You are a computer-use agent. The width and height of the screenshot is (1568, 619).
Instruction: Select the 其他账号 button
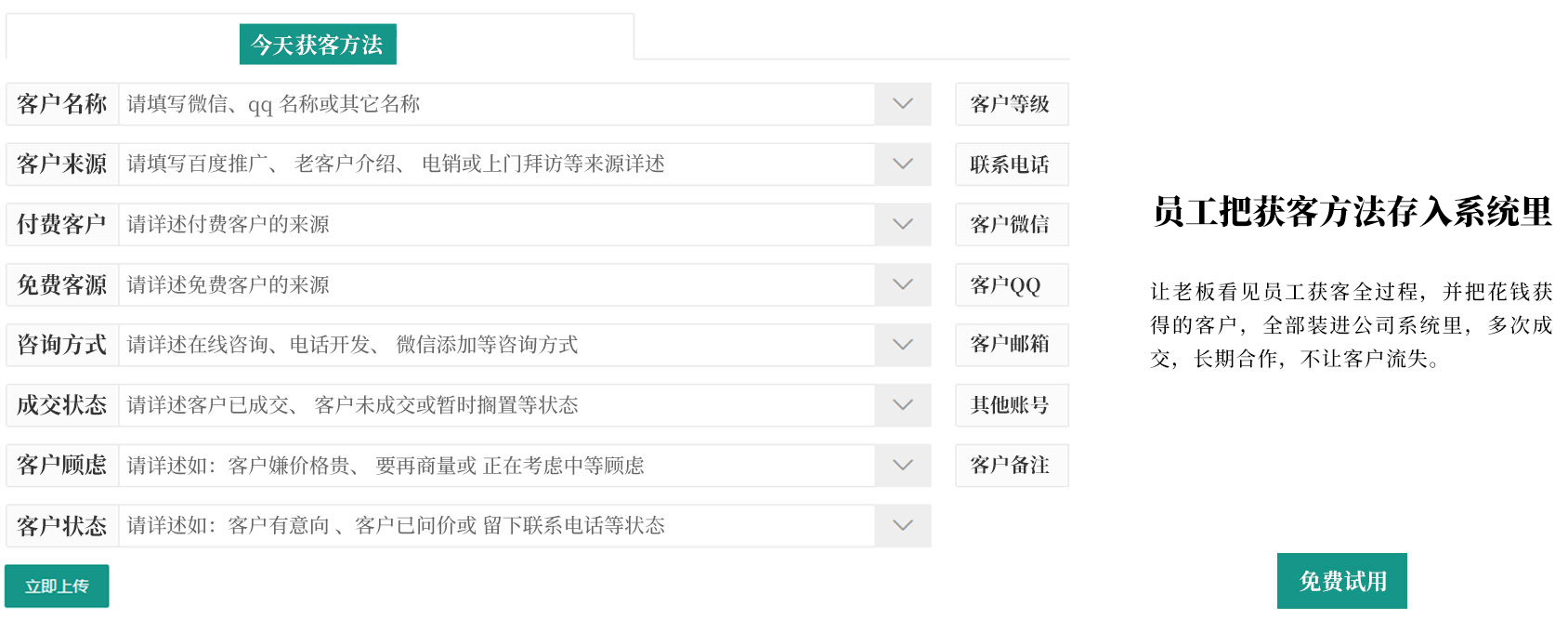[1011, 405]
